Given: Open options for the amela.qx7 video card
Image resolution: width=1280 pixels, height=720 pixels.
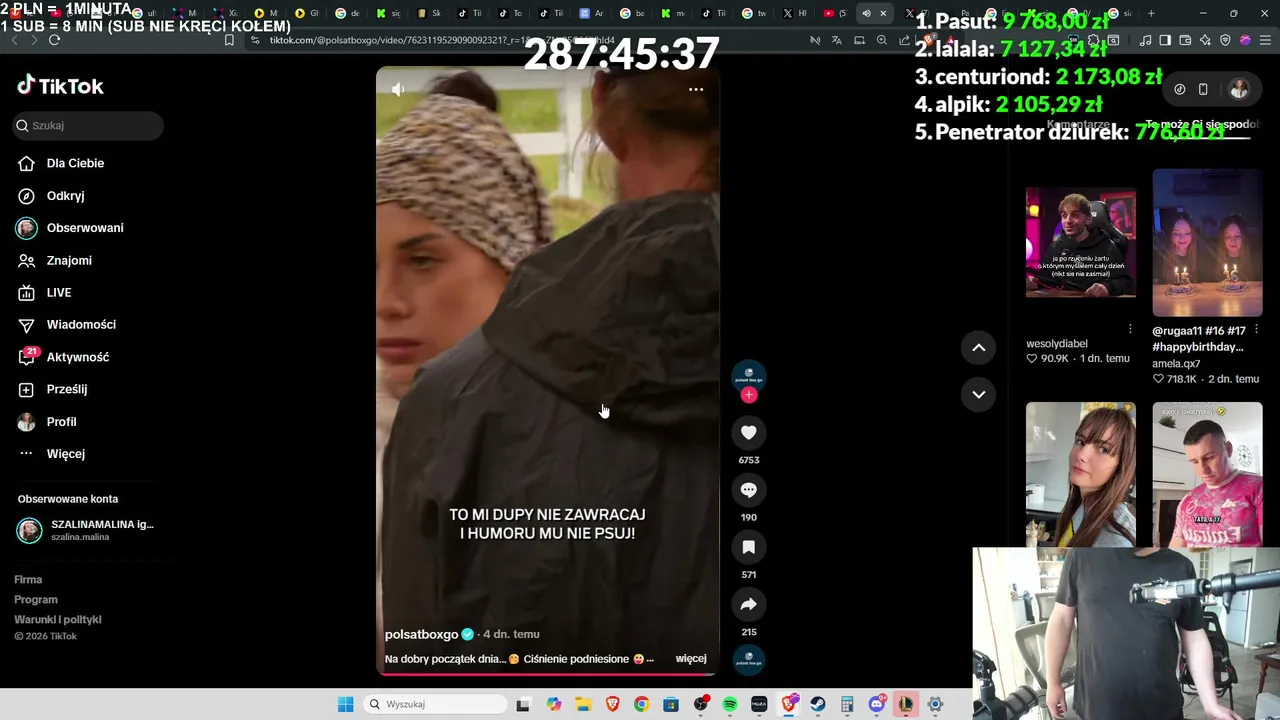Looking at the screenshot, I should click(1256, 329).
